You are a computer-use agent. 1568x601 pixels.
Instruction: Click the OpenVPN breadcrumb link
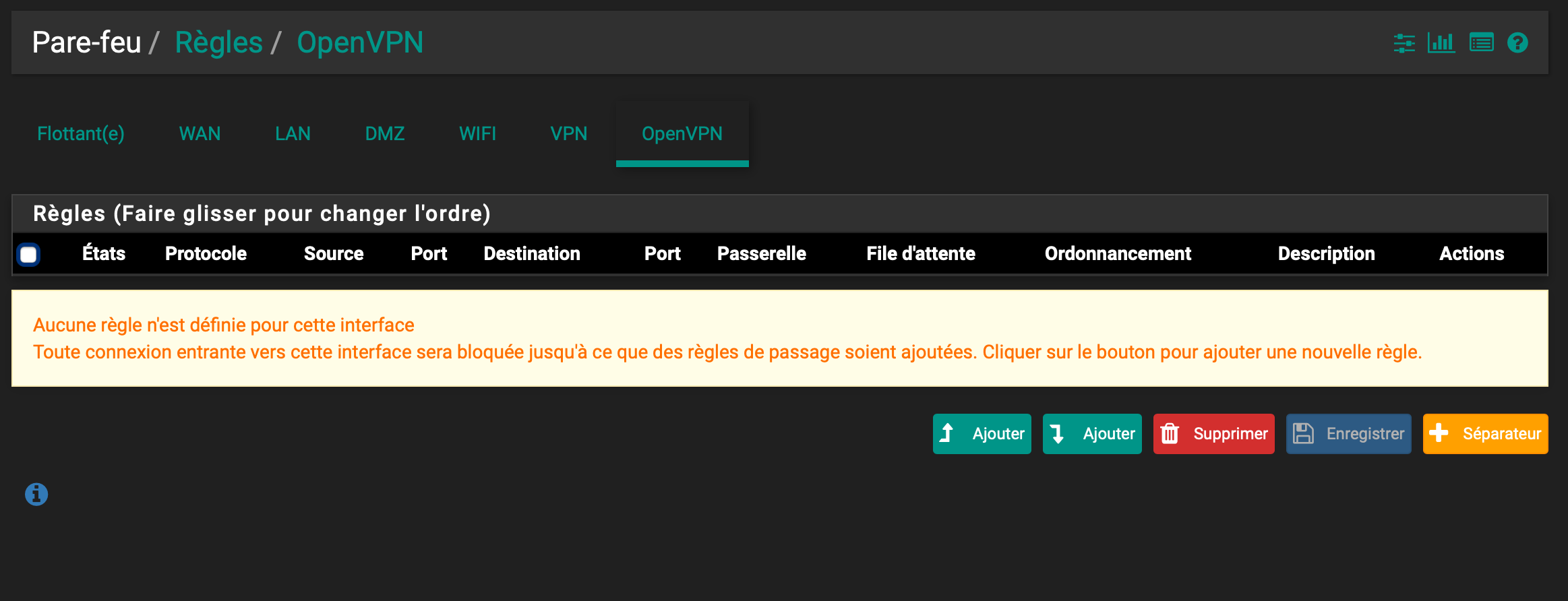tap(360, 42)
